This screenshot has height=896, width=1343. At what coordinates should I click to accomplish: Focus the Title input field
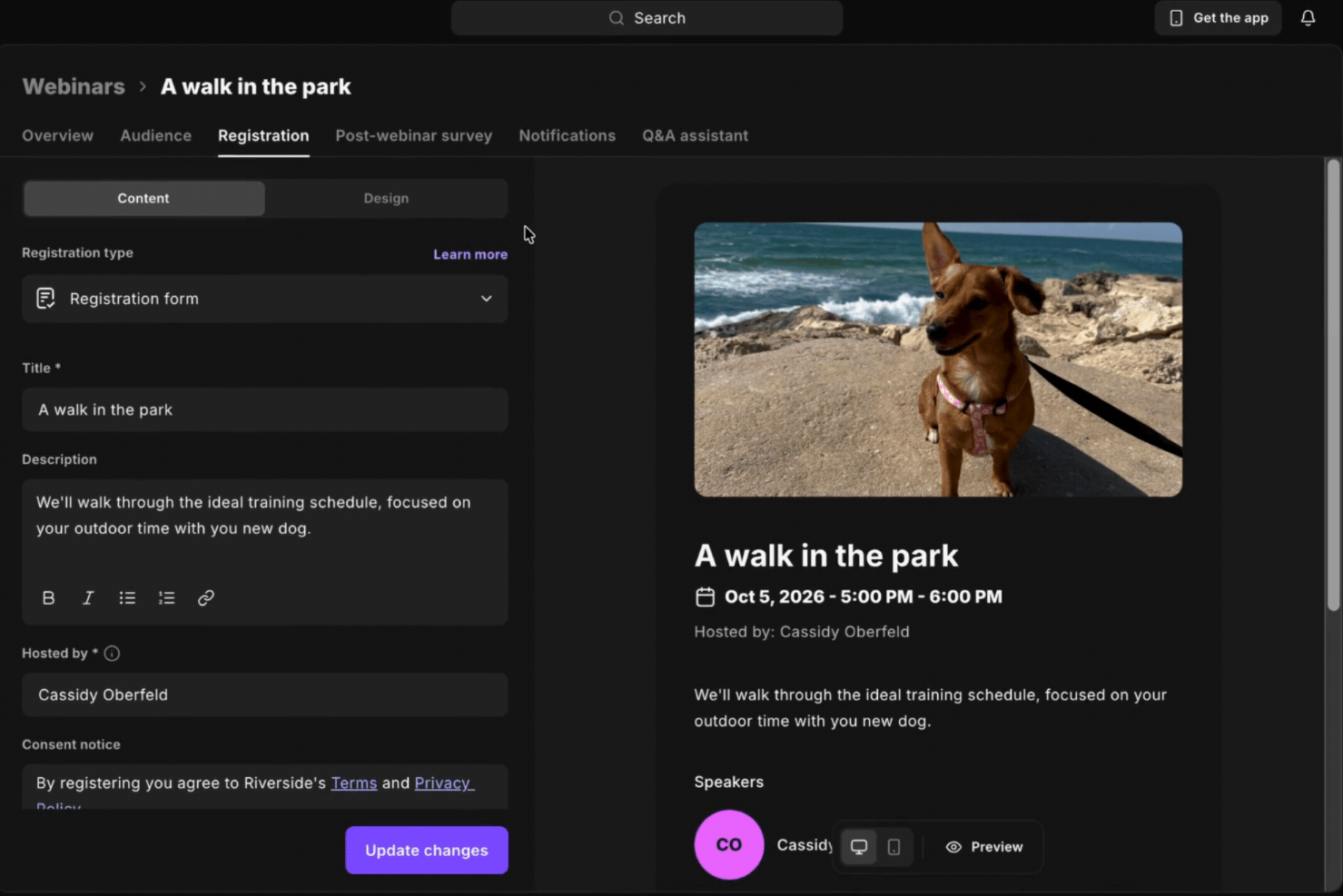265,410
